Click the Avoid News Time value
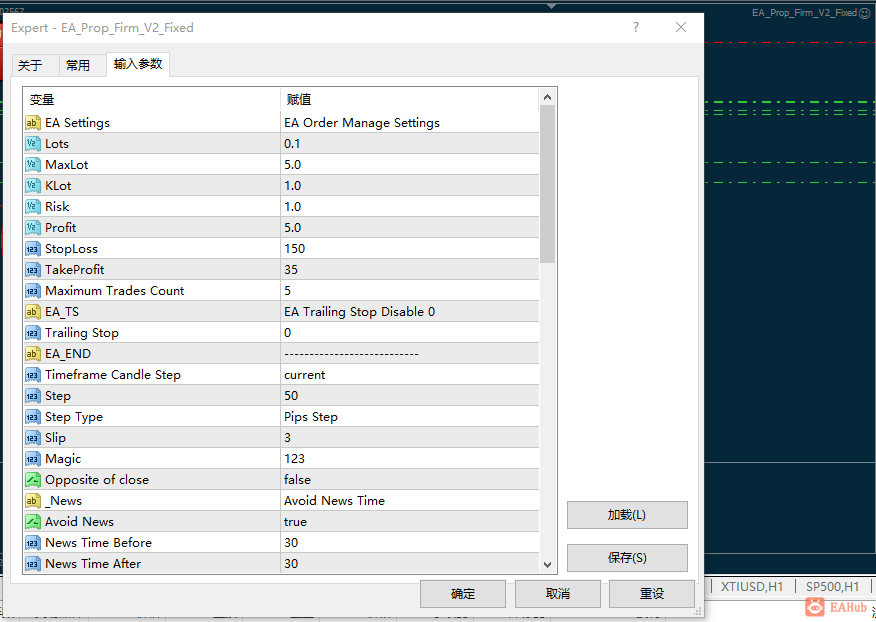 click(334, 501)
